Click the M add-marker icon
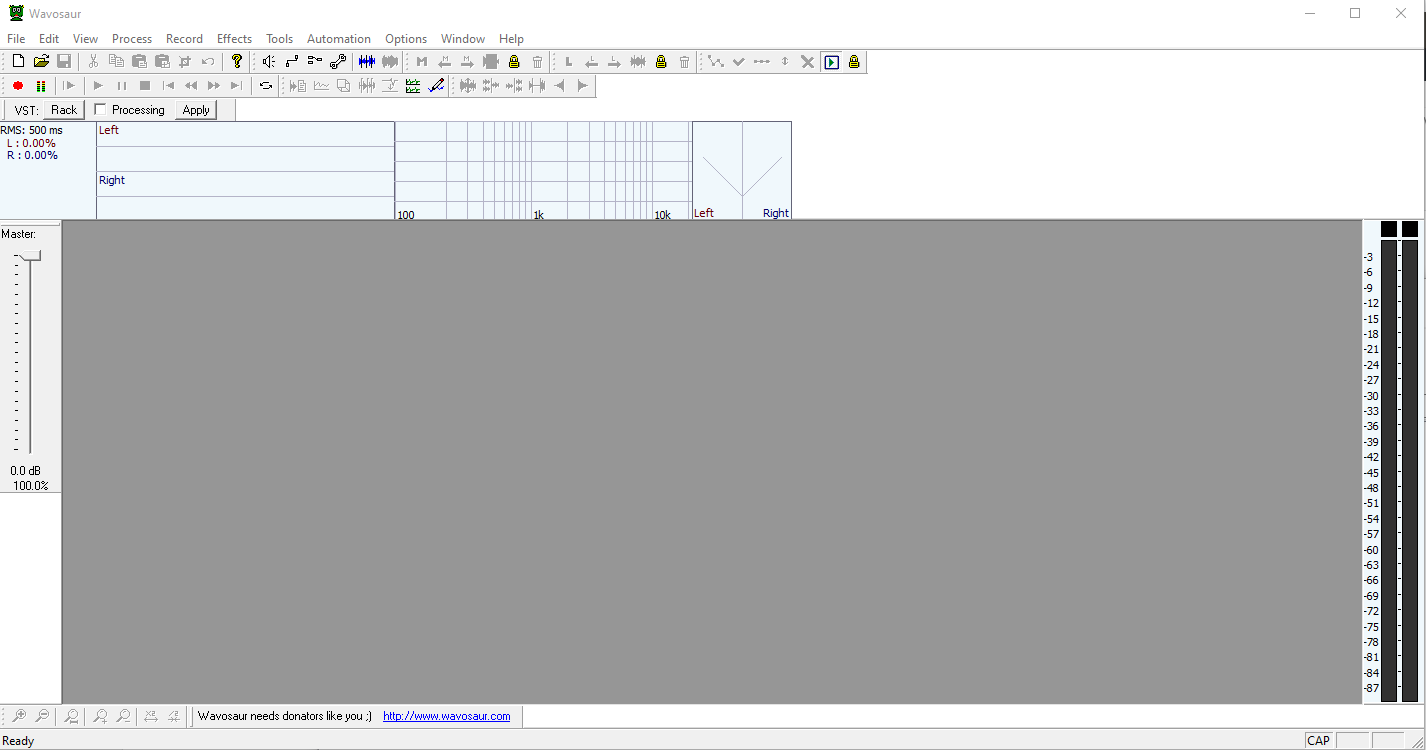 pos(422,62)
